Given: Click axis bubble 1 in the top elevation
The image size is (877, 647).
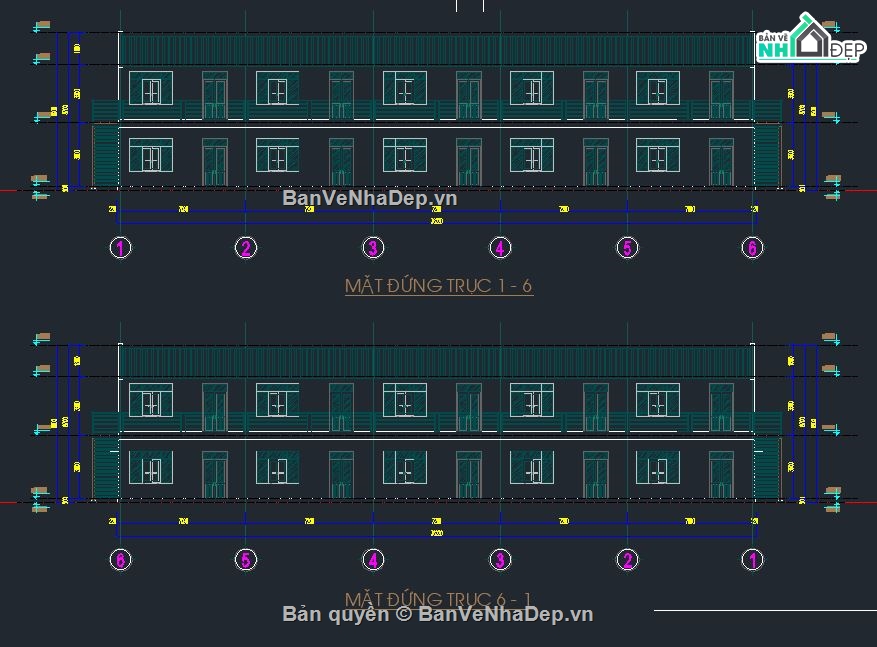Looking at the screenshot, I should [x=119, y=248].
